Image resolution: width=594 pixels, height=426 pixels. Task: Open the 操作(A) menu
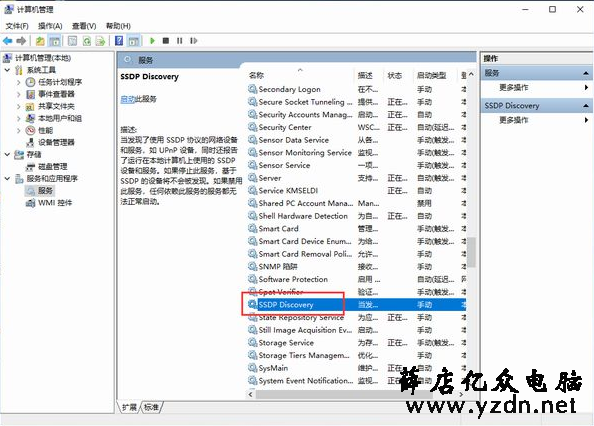50,26
